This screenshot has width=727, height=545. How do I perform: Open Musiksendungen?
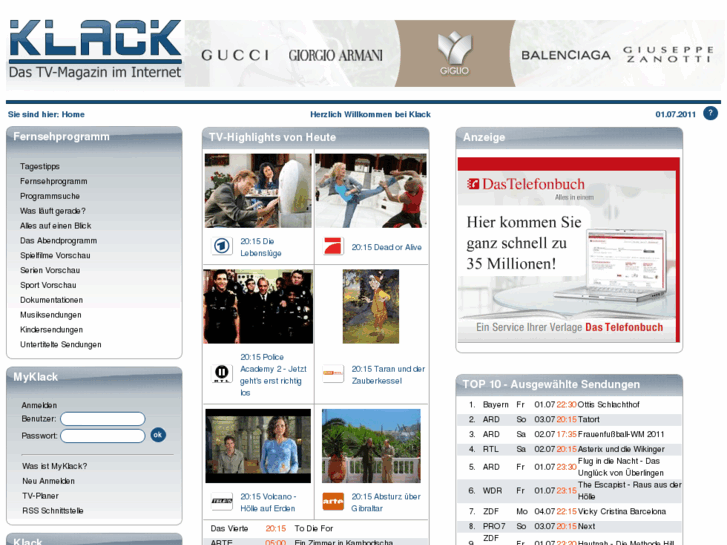[51, 314]
